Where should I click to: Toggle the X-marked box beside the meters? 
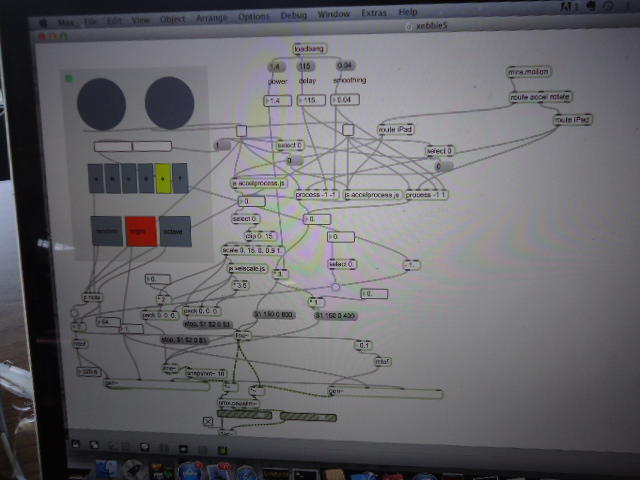(208, 422)
